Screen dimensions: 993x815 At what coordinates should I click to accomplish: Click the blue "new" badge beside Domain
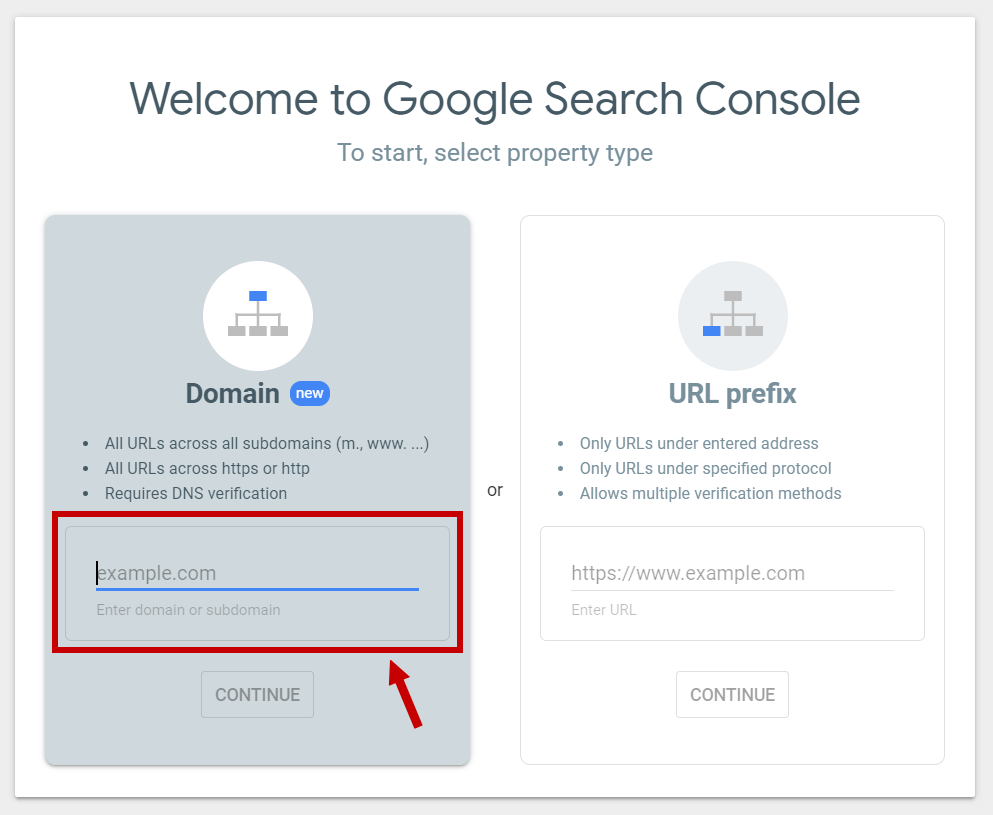(x=310, y=393)
